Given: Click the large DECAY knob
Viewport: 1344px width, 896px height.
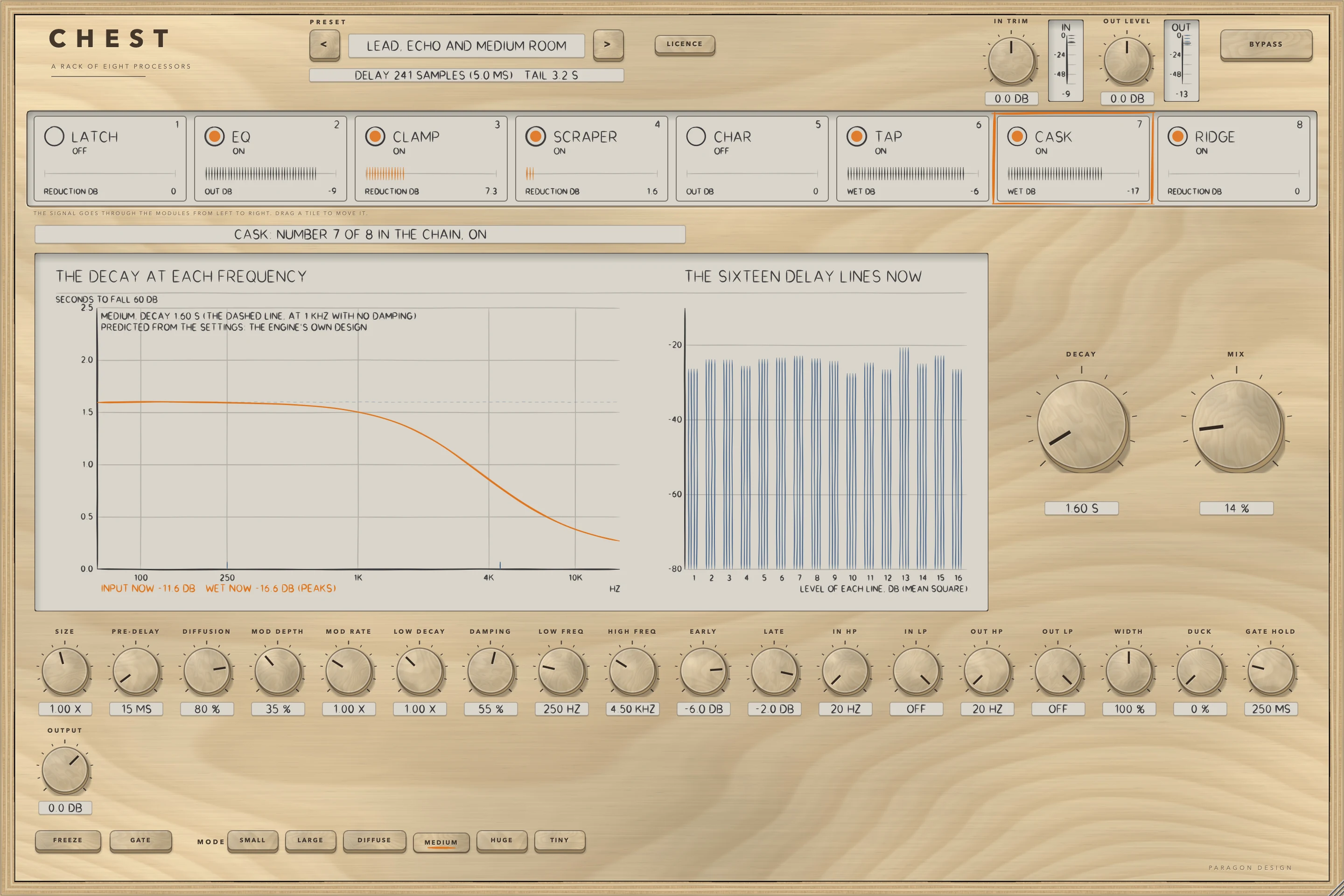Looking at the screenshot, I should (1081, 426).
